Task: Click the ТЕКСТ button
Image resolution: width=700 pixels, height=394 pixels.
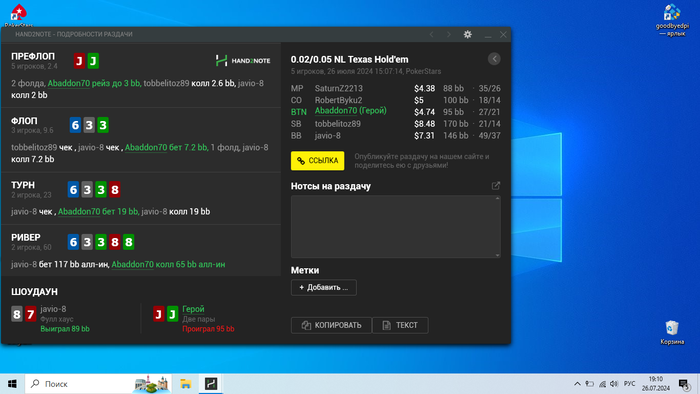Action: 400,325
